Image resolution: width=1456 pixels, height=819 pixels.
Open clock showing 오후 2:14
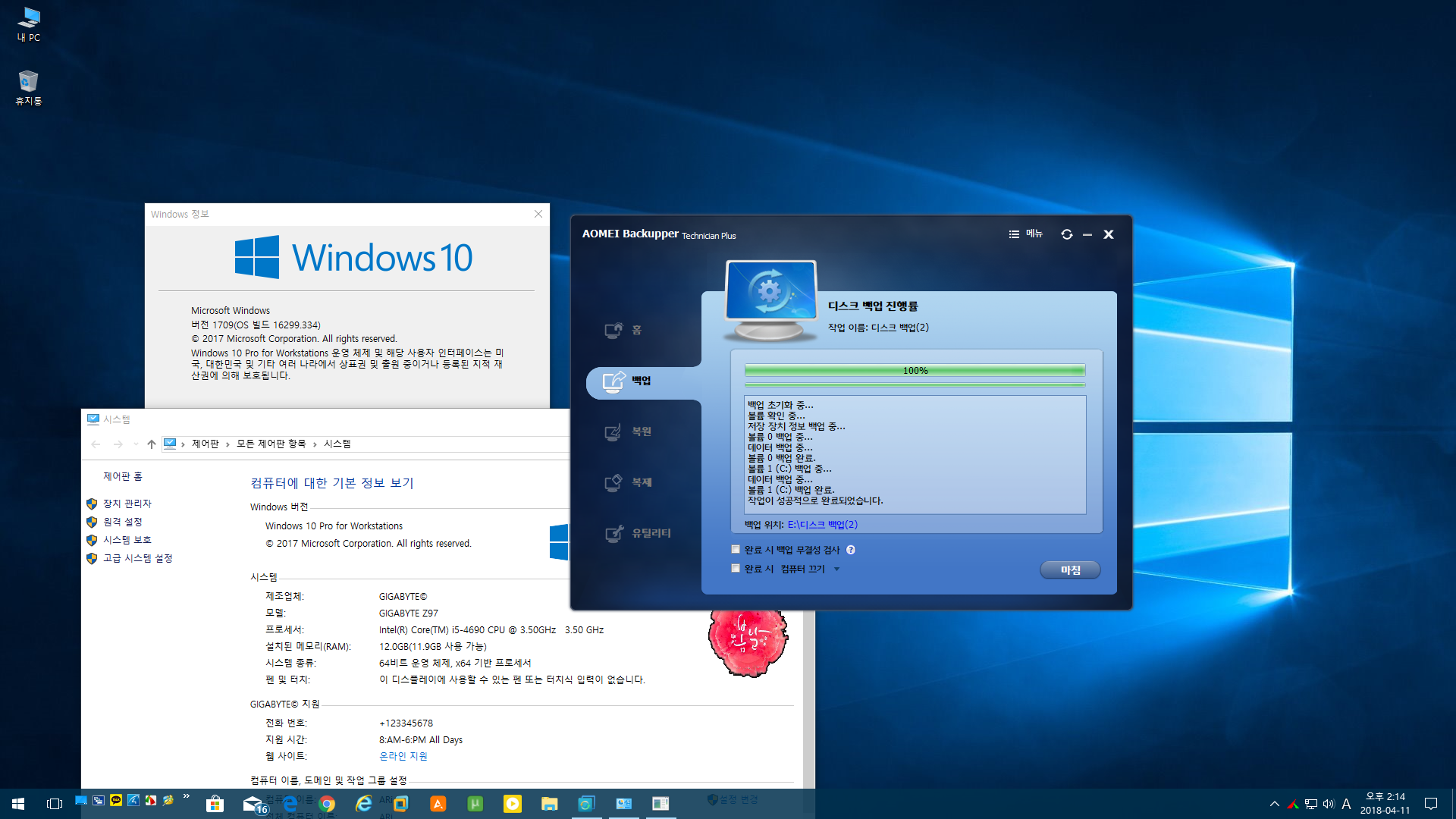click(x=1385, y=804)
